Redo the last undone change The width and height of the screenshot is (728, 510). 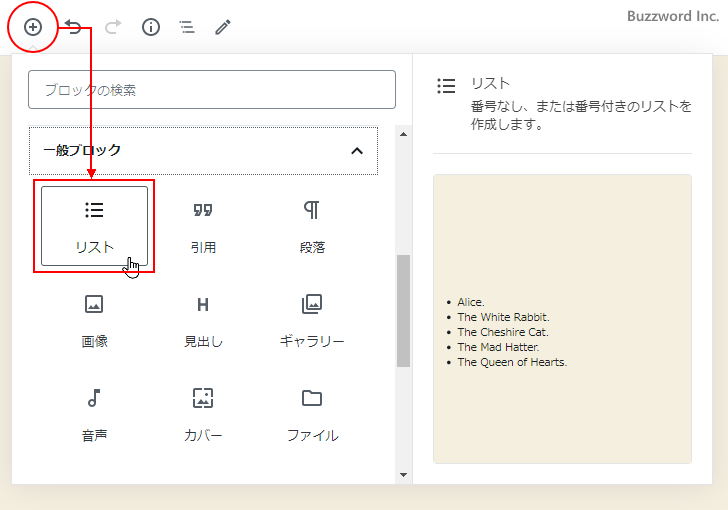point(112,27)
